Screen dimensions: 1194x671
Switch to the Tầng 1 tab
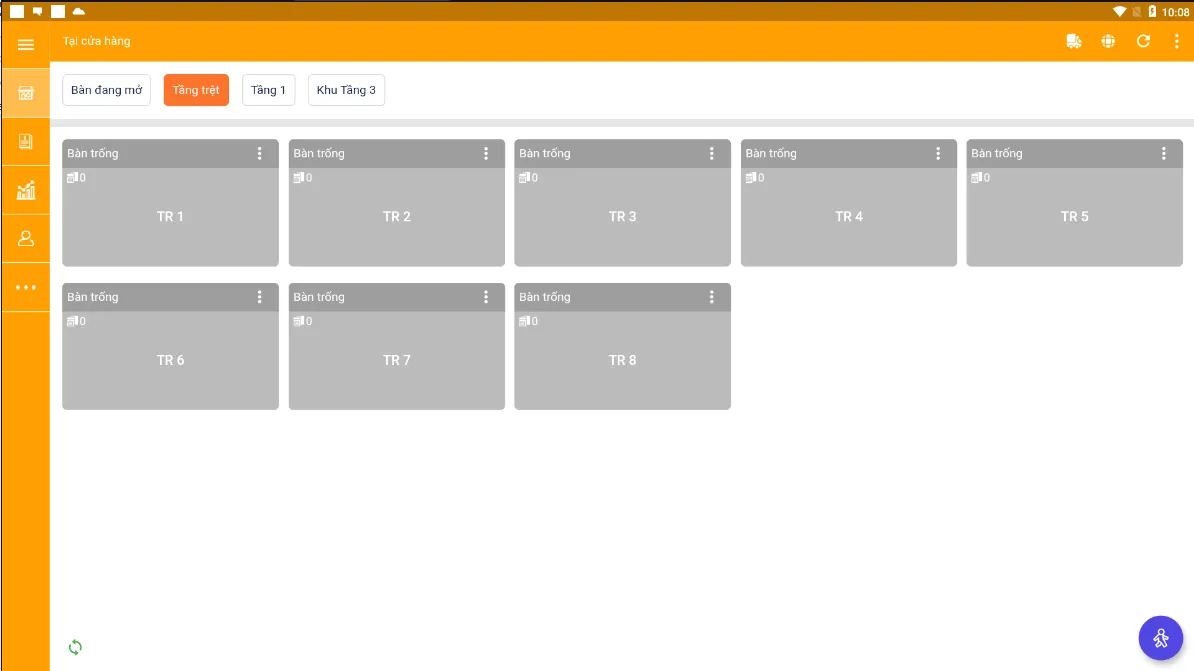pyautogui.click(x=268, y=90)
